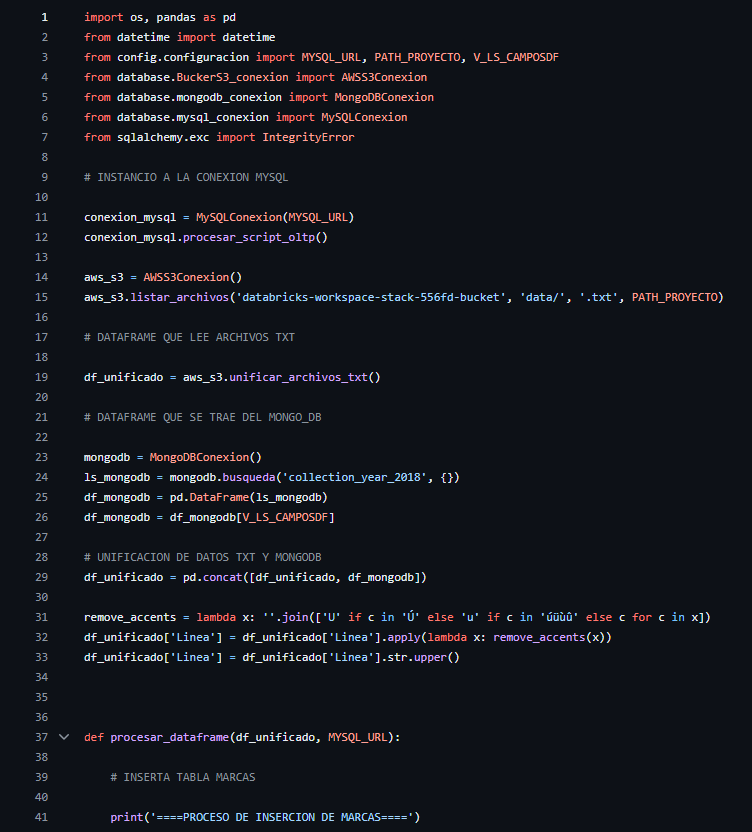
Task: Click line number 15 in the gutter
Action: coord(41,297)
